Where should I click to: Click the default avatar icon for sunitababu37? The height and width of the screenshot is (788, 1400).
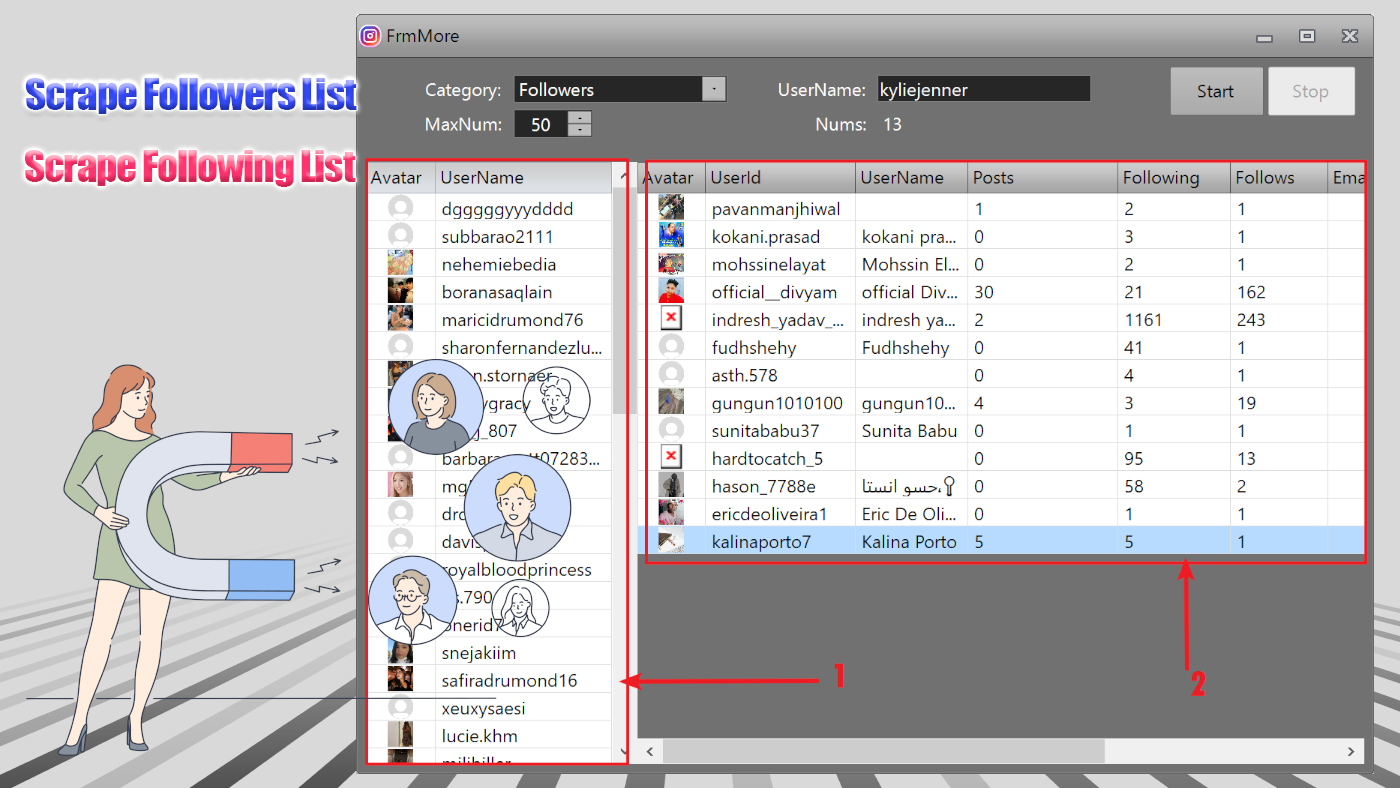pos(671,431)
